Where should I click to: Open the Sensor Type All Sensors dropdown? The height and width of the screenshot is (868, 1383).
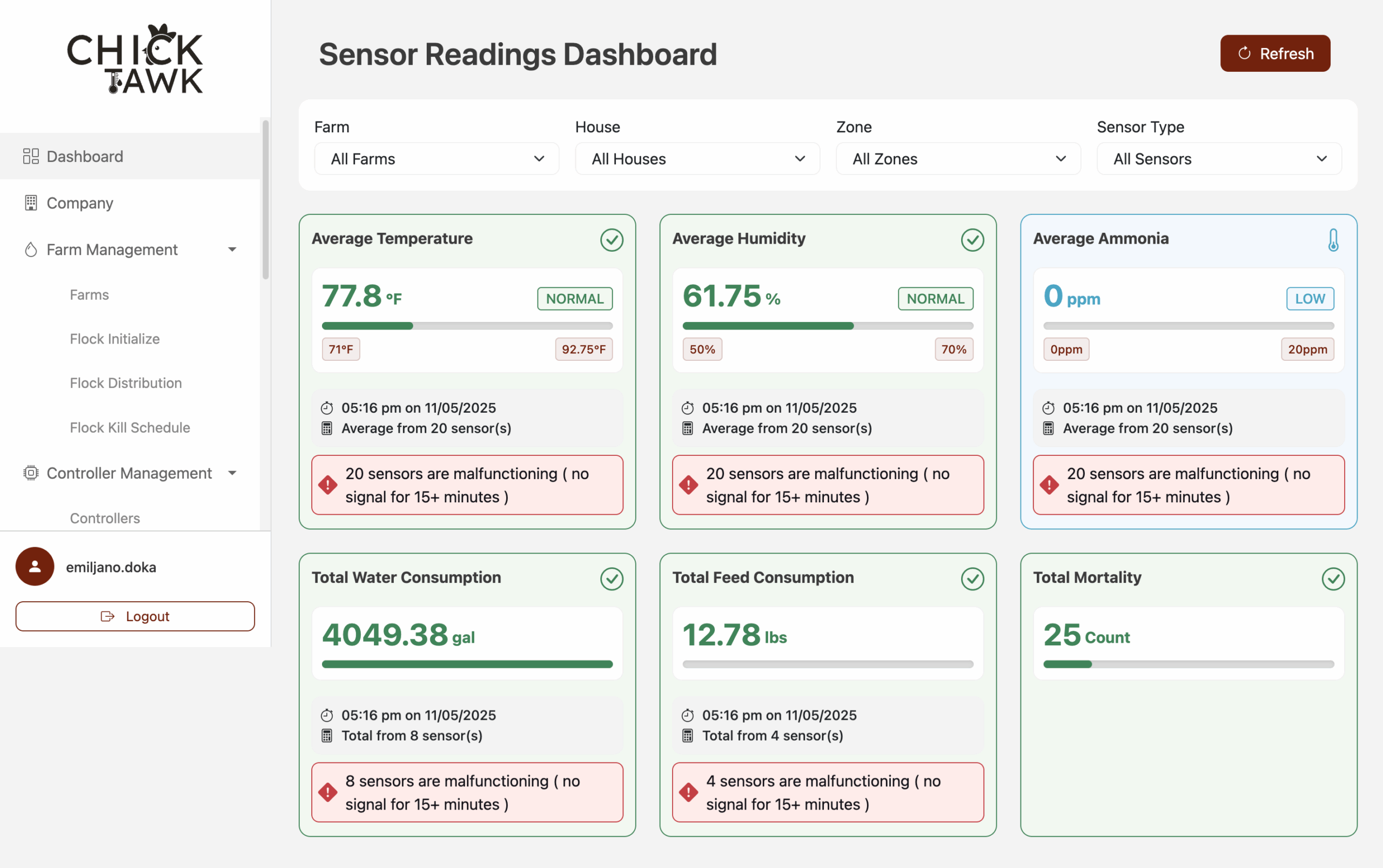tap(1219, 158)
